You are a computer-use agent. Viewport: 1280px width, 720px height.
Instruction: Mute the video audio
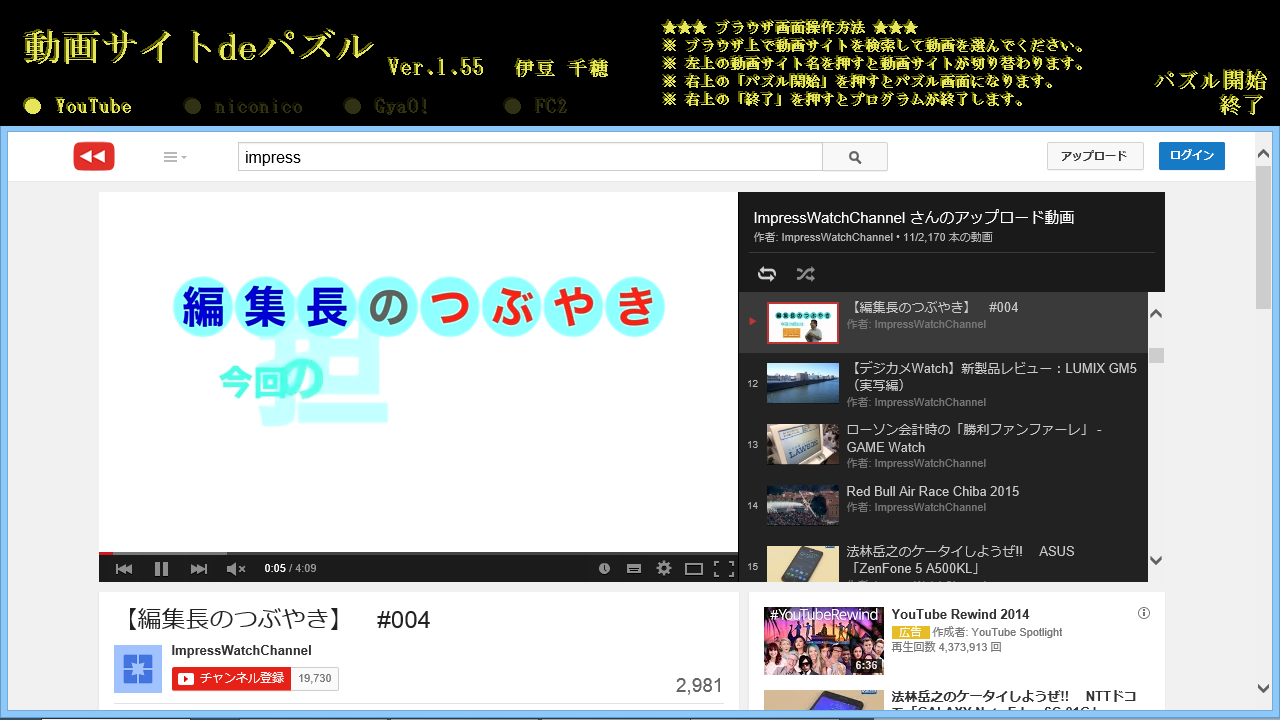[x=234, y=568]
